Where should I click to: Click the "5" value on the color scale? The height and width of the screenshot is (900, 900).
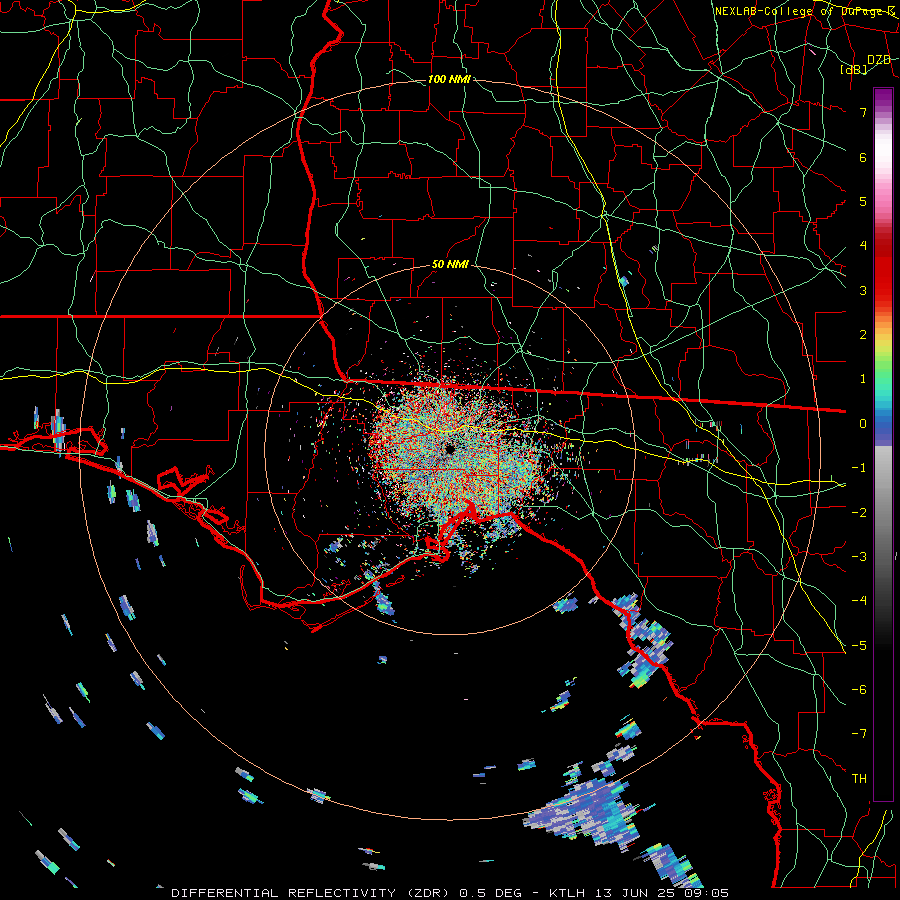pyautogui.click(x=863, y=201)
